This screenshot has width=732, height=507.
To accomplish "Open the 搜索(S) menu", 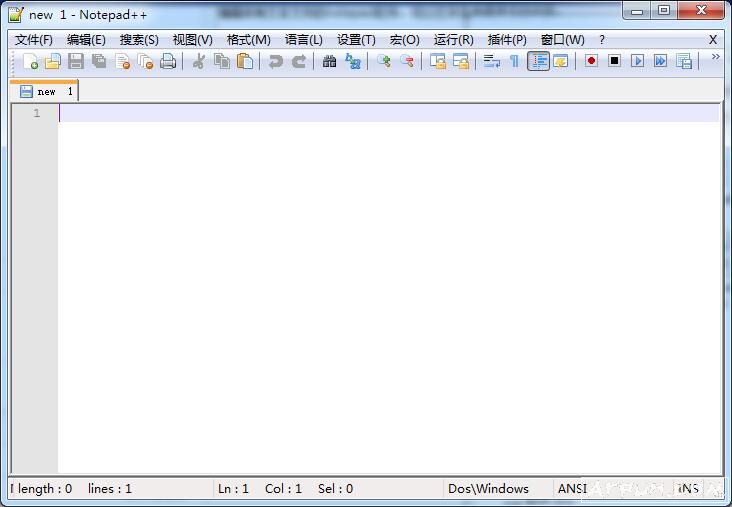I will point(139,40).
